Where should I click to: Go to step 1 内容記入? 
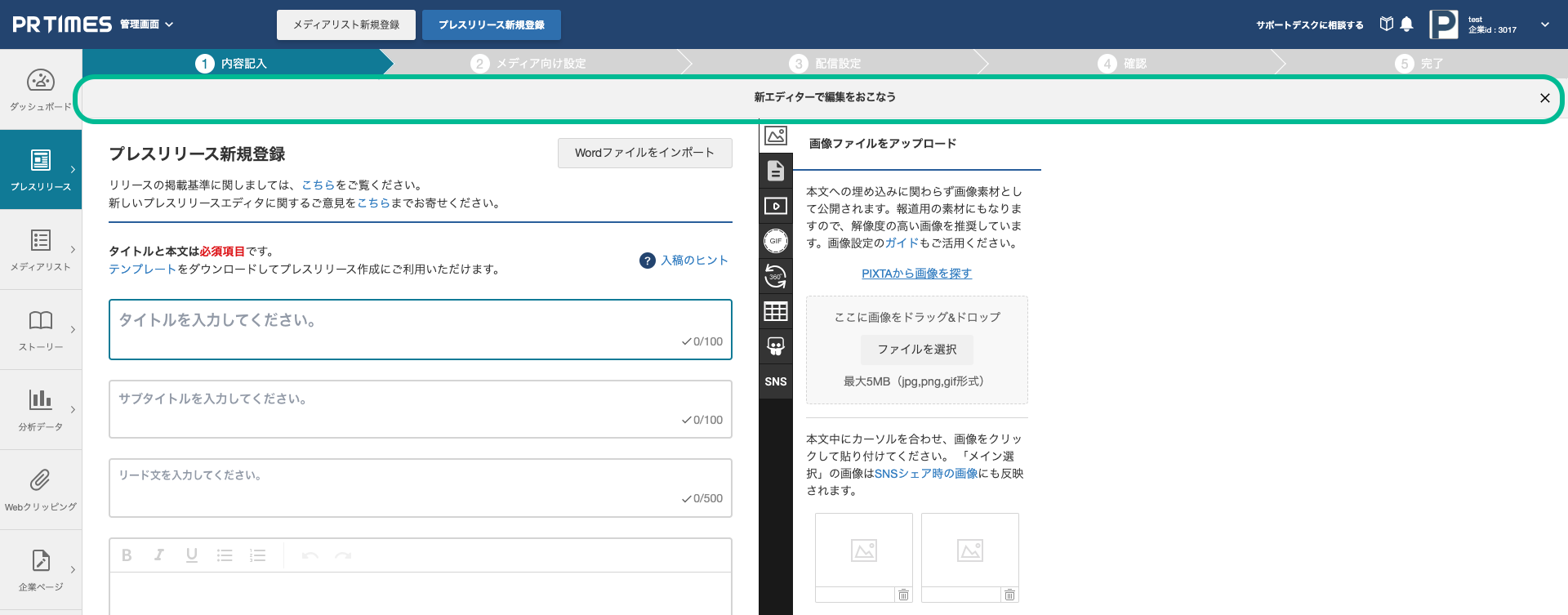pos(231,63)
